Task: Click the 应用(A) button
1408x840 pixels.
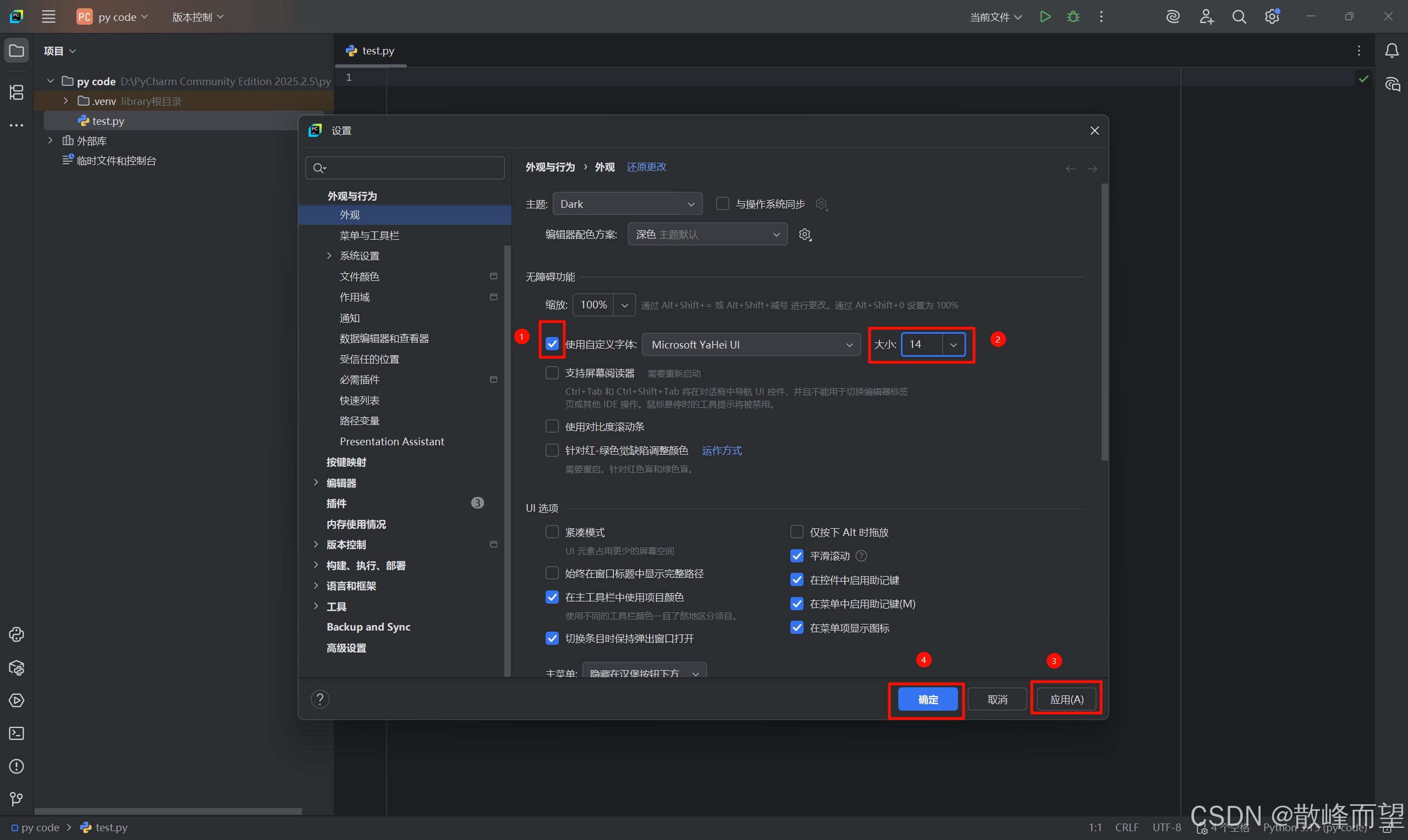Action: coord(1066,699)
